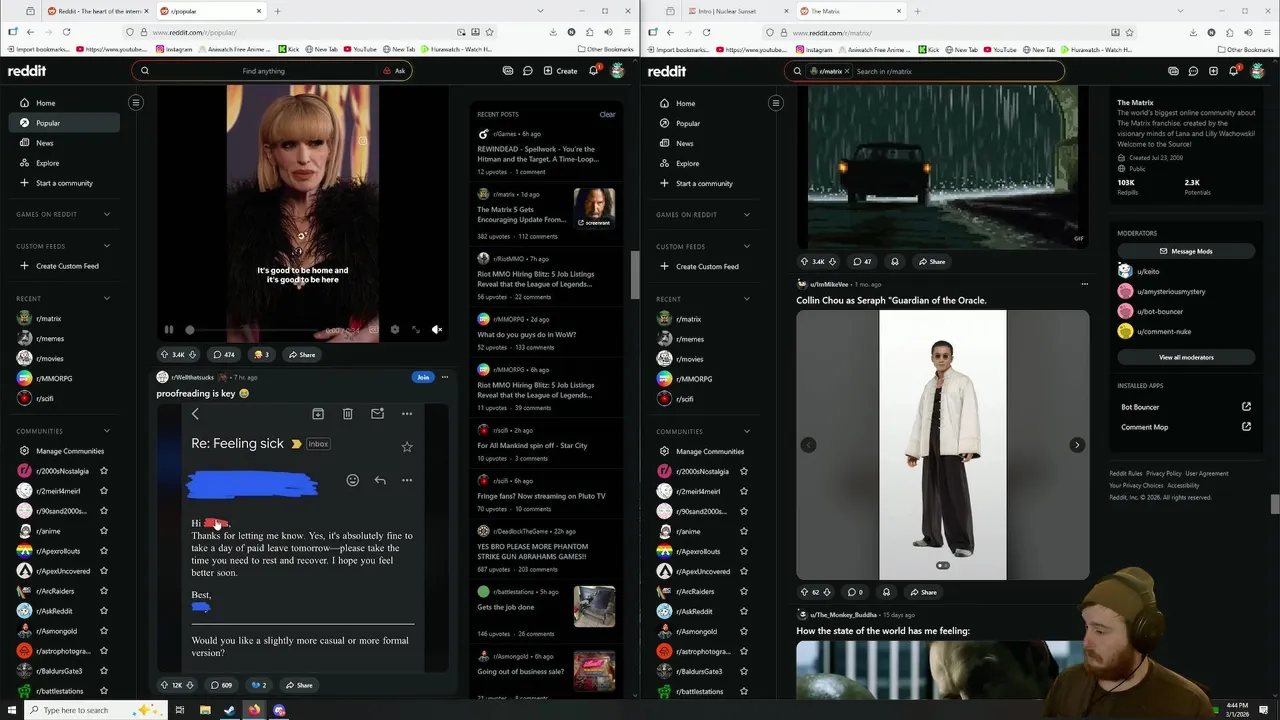Seek on the video progress bar

pos(254,330)
